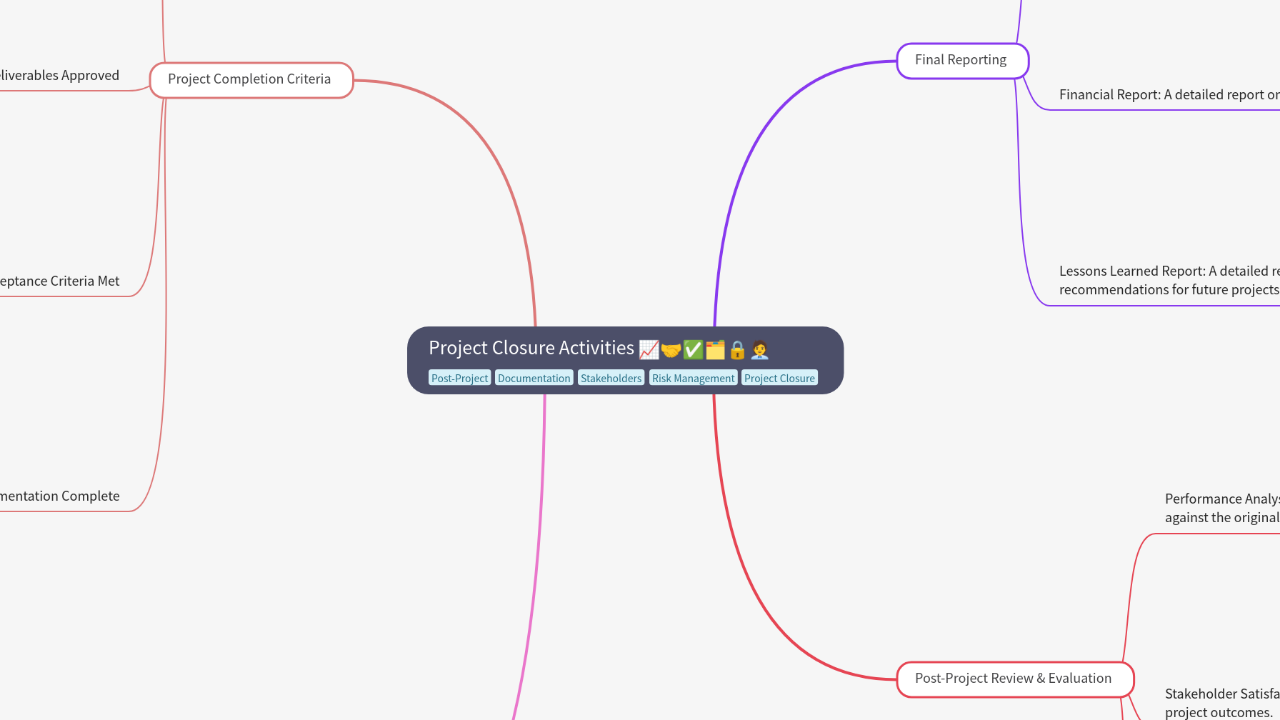Click the office worker emoji
This screenshot has width=1280, height=720.
pyautogui.click(x=759, y=350)
